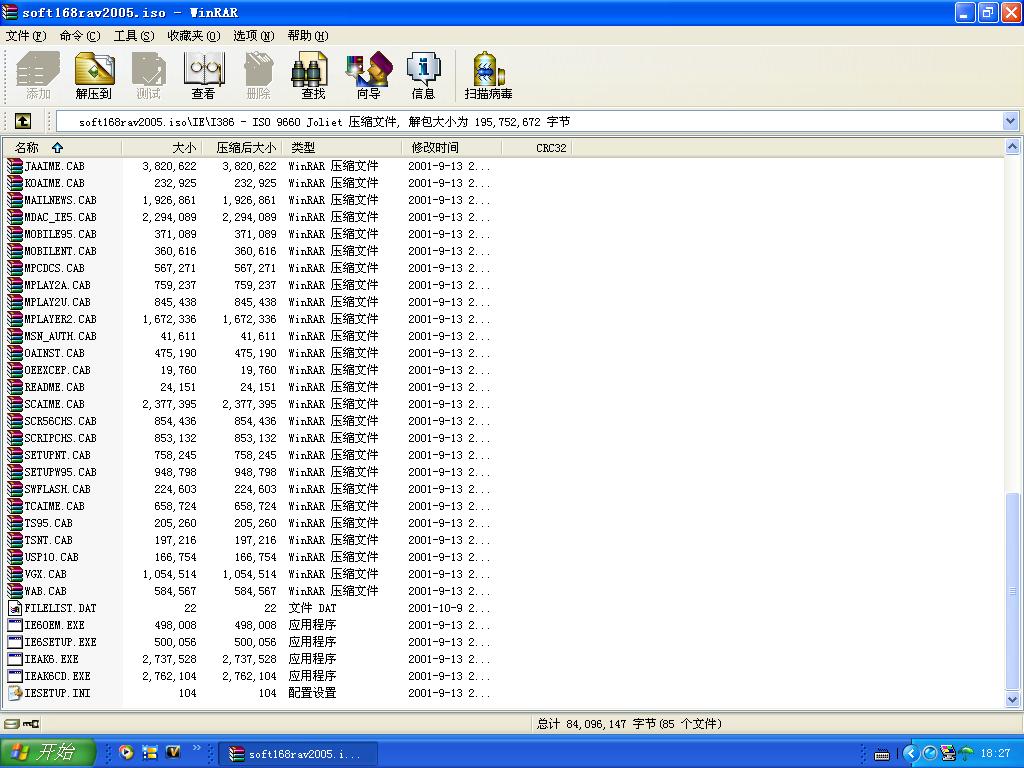Sort by 大小 column header
Screen dimensions: 1024x768
click(x=162, y=148)
